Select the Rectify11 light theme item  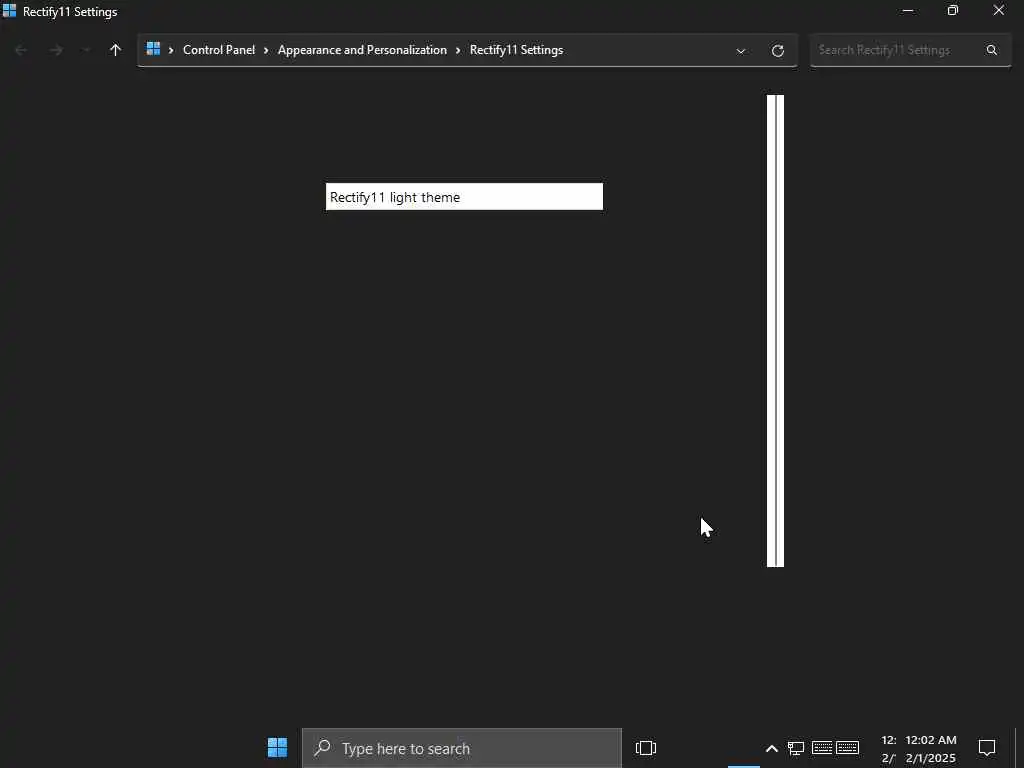[x=464, y=197]
